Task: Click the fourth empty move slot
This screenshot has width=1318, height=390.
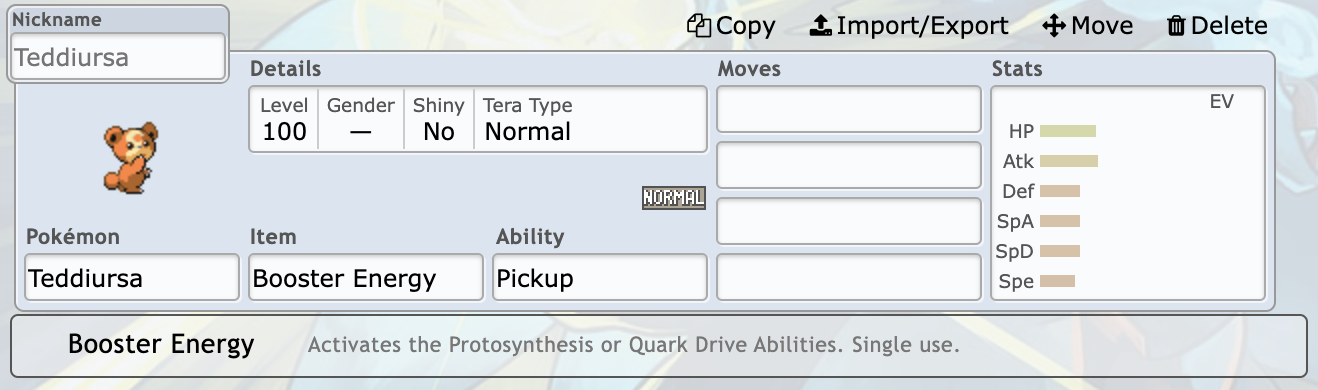Action: (849, 277)
